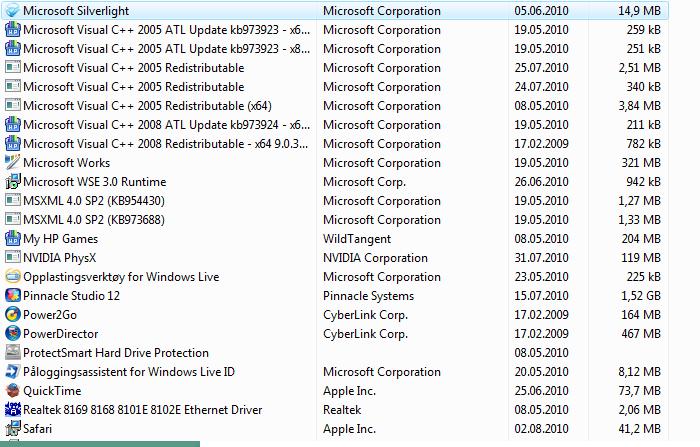Click the "WildTangent" publisher cell

click(x=357, y=239)
